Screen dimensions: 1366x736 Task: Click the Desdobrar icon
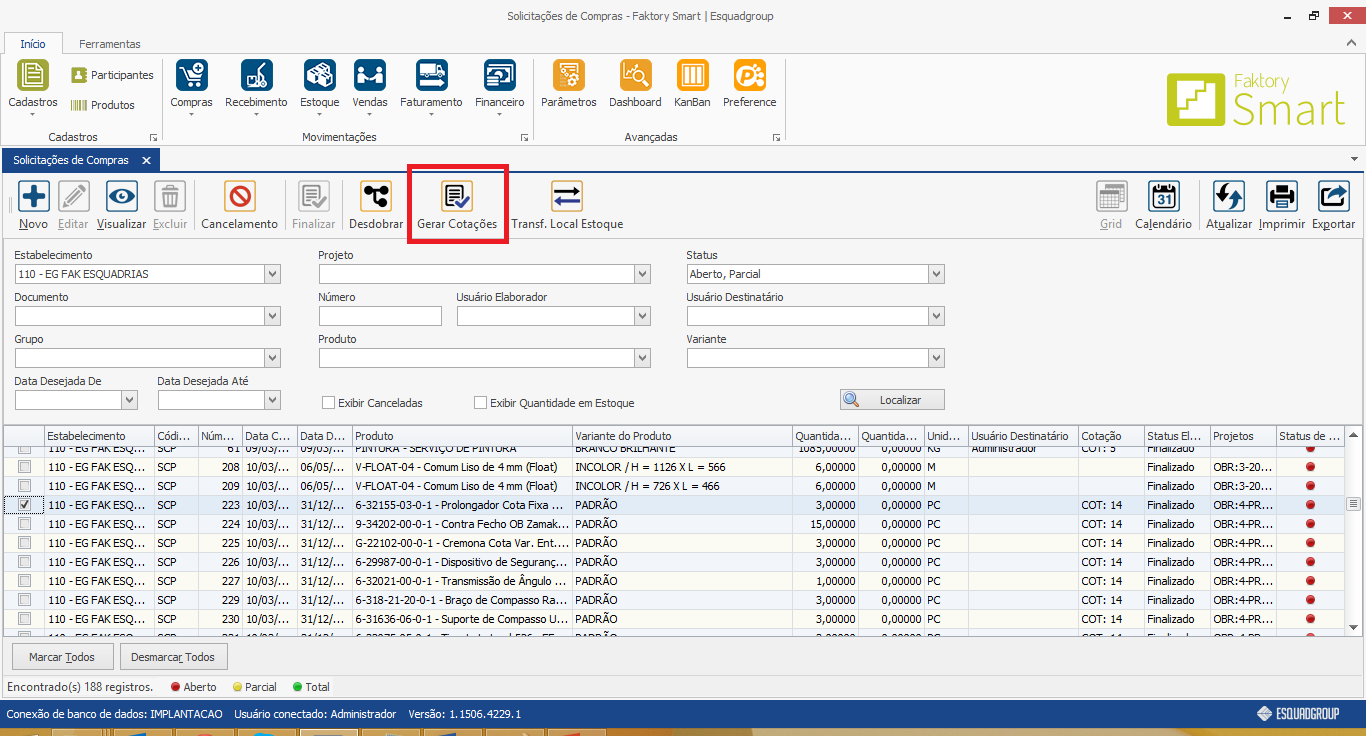[x=376, y=197]
